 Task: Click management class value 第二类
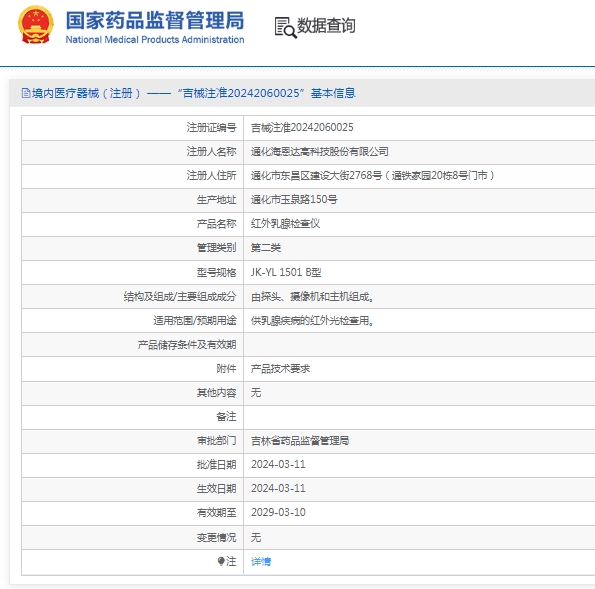[x=266, y=248]
